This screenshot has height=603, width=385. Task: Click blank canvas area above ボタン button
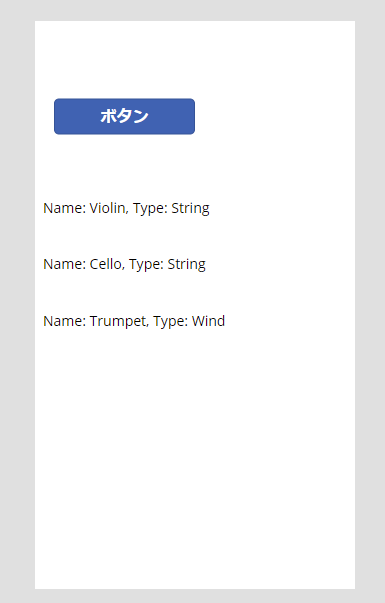(195, 58)
